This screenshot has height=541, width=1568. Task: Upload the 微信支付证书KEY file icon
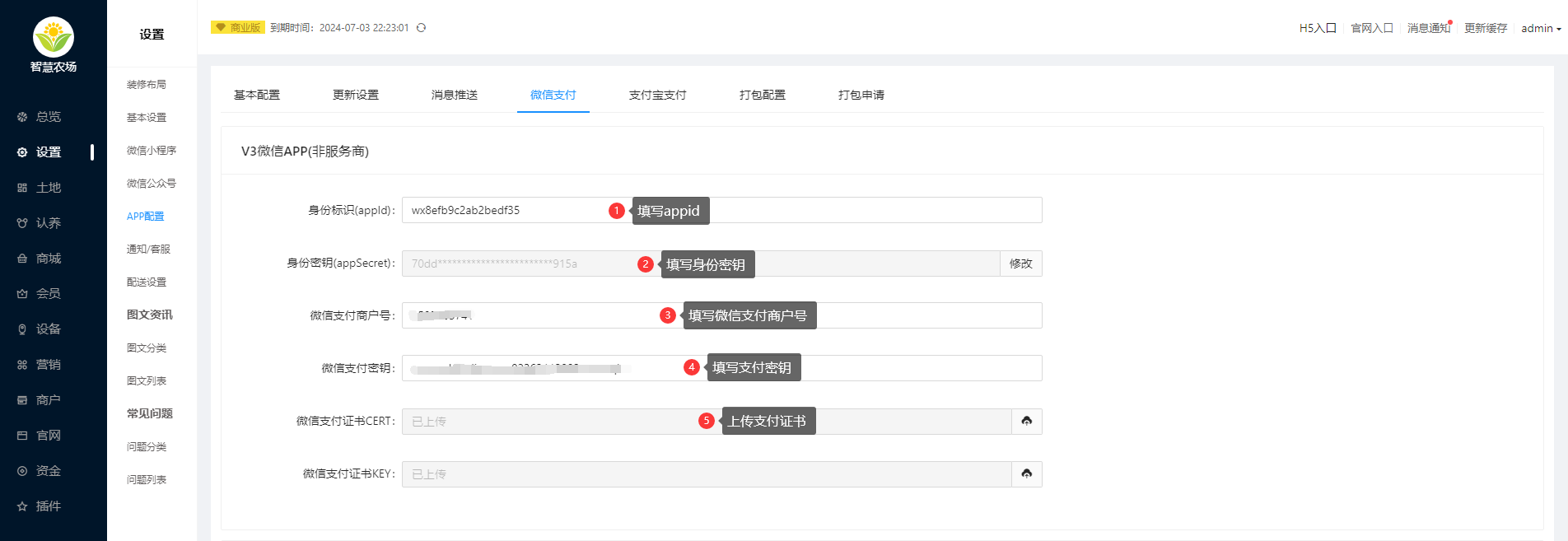(x=1027, y=474)
